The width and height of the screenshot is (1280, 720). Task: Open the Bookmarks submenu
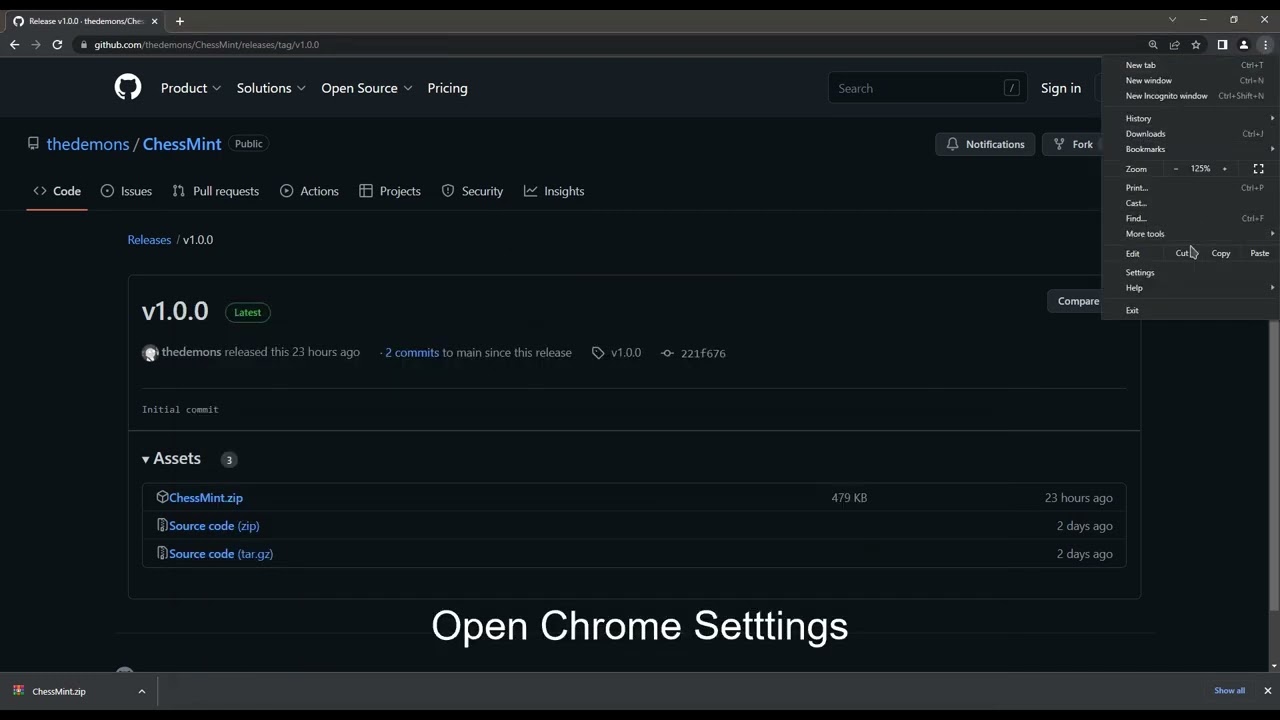pos(1190,149)
